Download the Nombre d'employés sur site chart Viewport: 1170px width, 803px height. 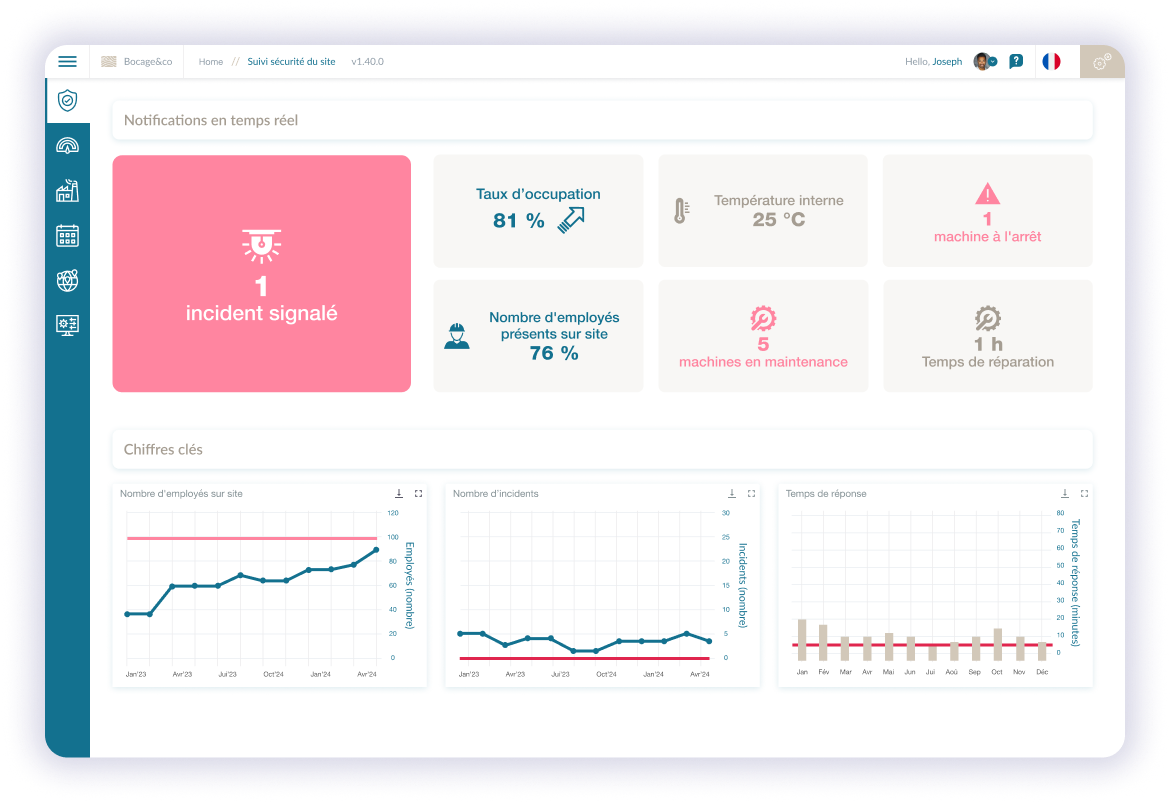pyautogui.click(x=398, y=493)
